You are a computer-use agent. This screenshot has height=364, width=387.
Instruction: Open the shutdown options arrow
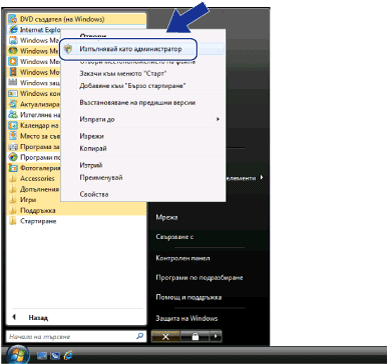[x=216, y=337]
